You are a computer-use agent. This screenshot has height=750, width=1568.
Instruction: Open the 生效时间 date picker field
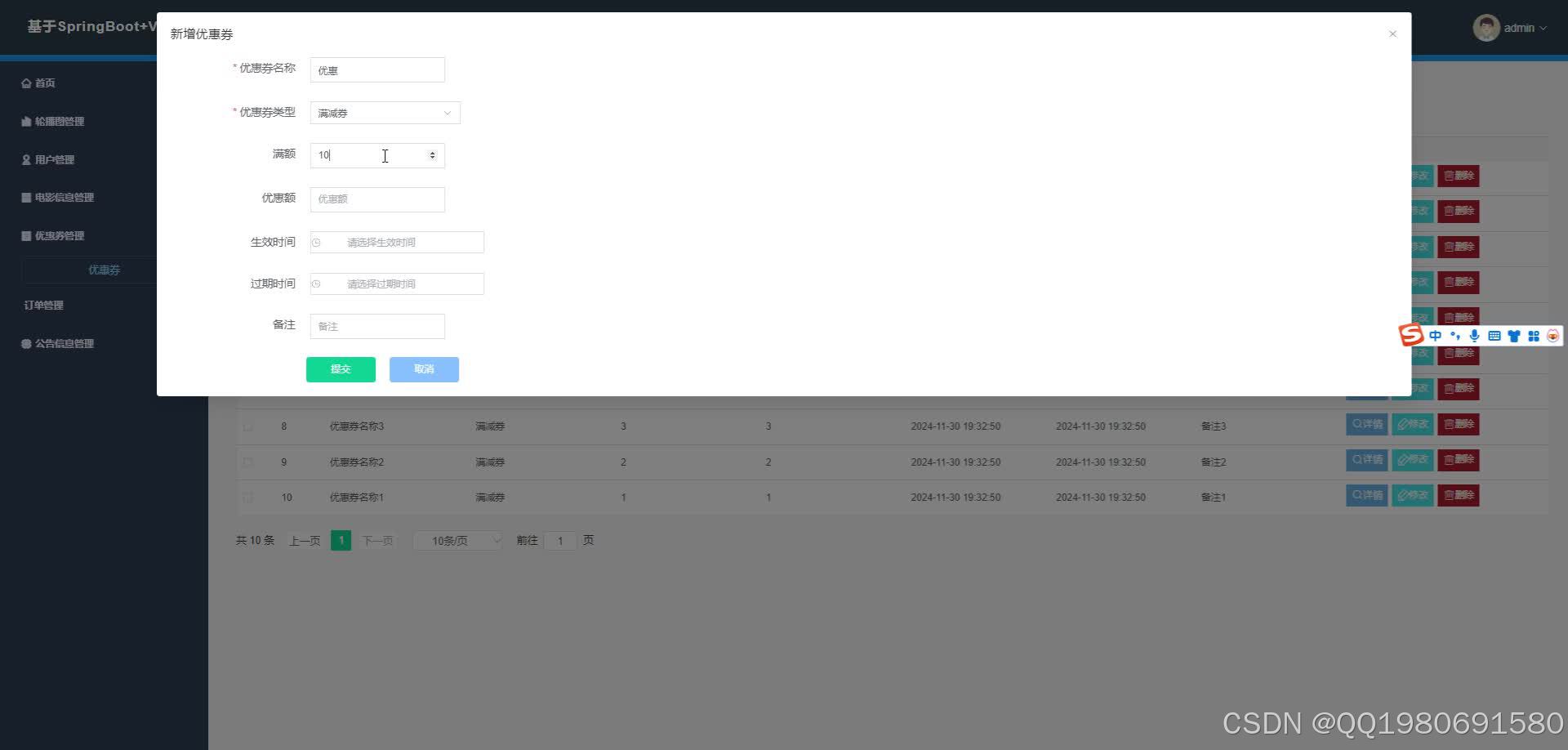point(397,243)
